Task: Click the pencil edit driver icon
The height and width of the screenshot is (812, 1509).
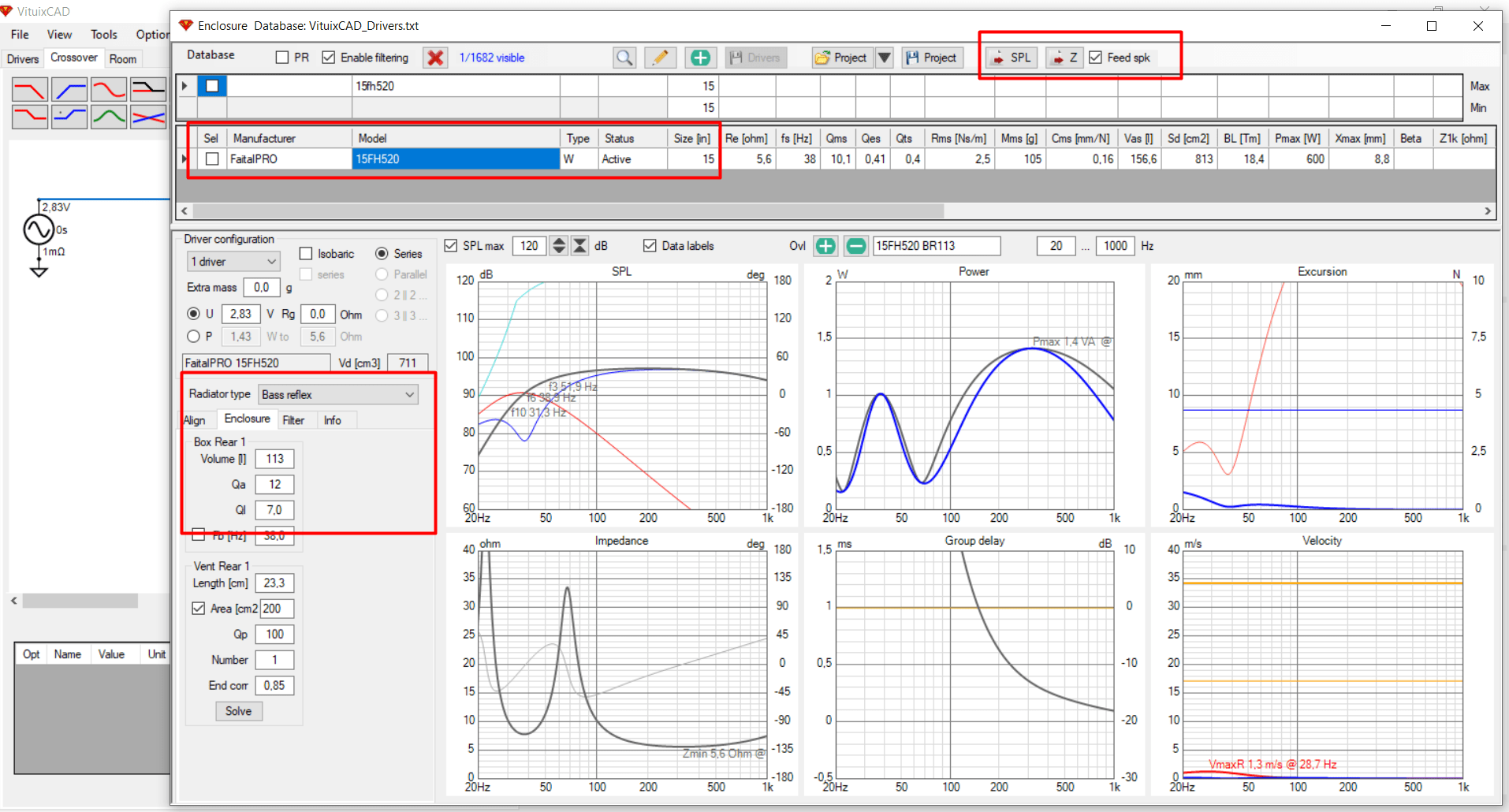Action: pyautogui.click(x=661, y=58)
